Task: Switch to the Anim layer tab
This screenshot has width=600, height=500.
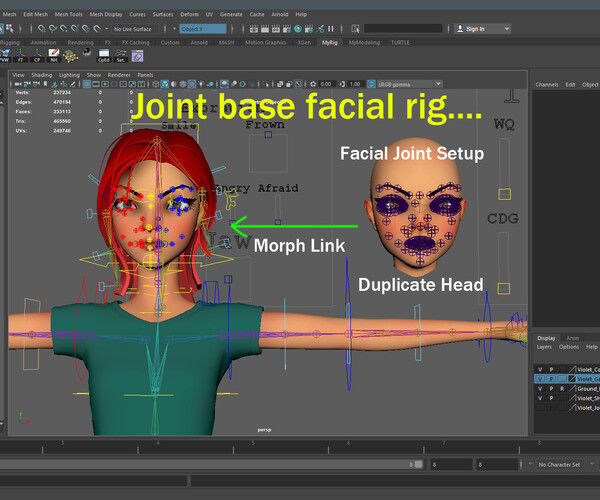Action: (x=572, y=338)
